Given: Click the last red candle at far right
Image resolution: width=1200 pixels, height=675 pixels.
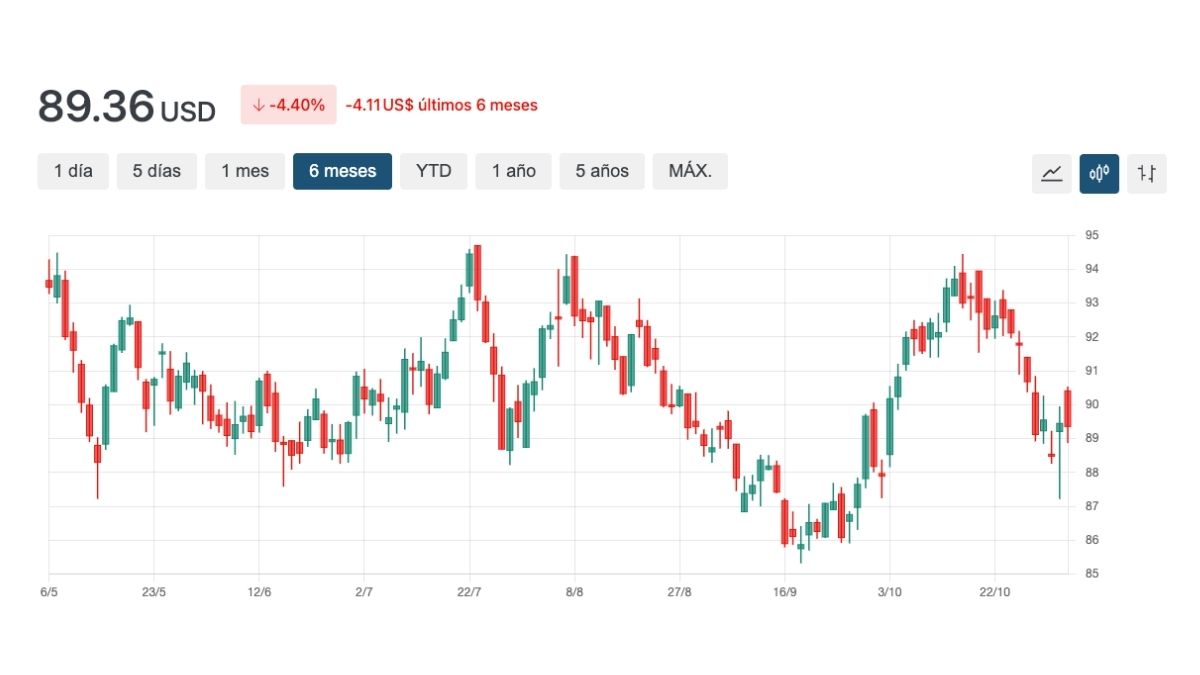Looking at the screenshot, I should (x=1067, y=408).
